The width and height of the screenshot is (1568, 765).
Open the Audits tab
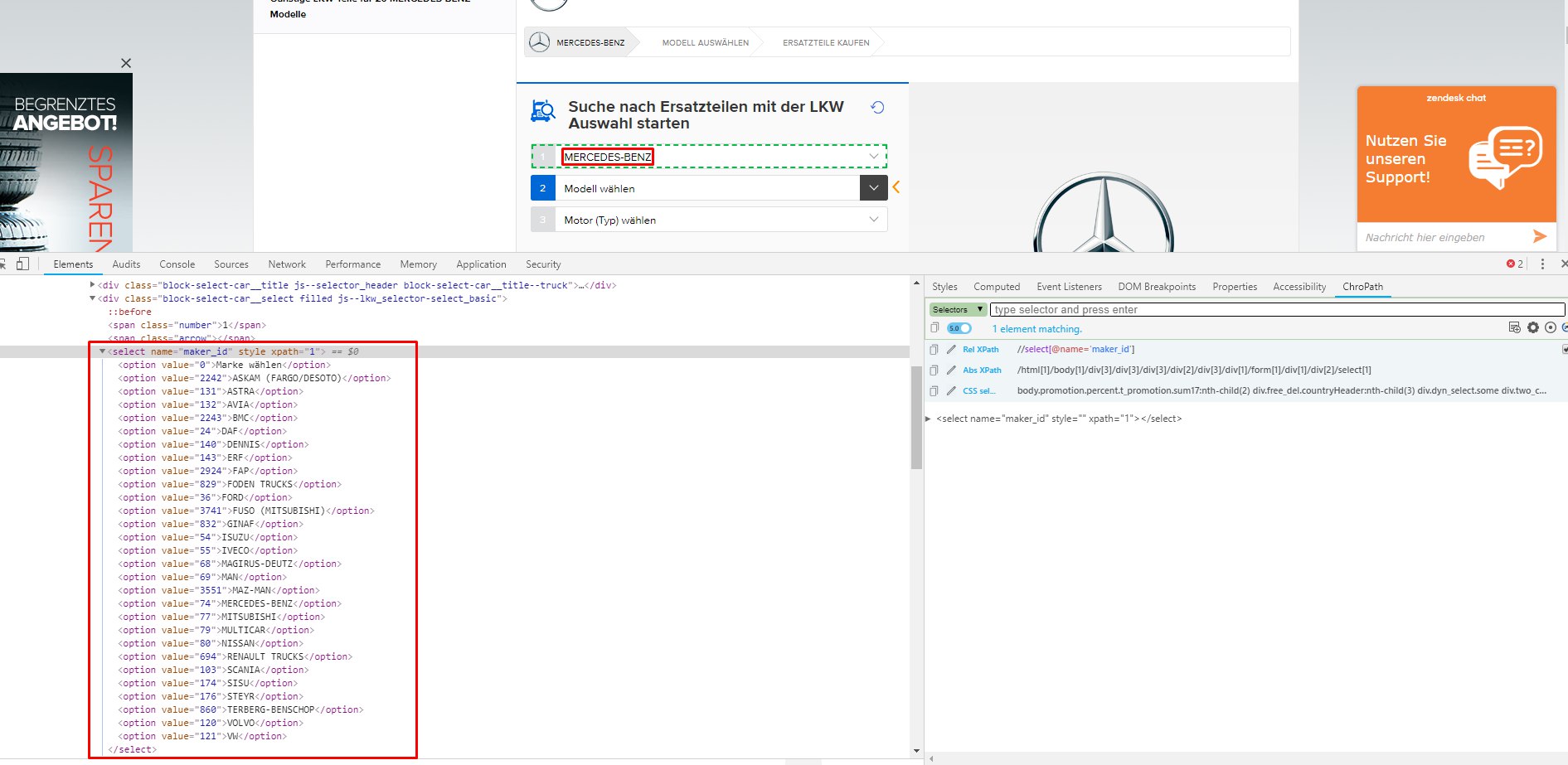(x=126, y=264)
